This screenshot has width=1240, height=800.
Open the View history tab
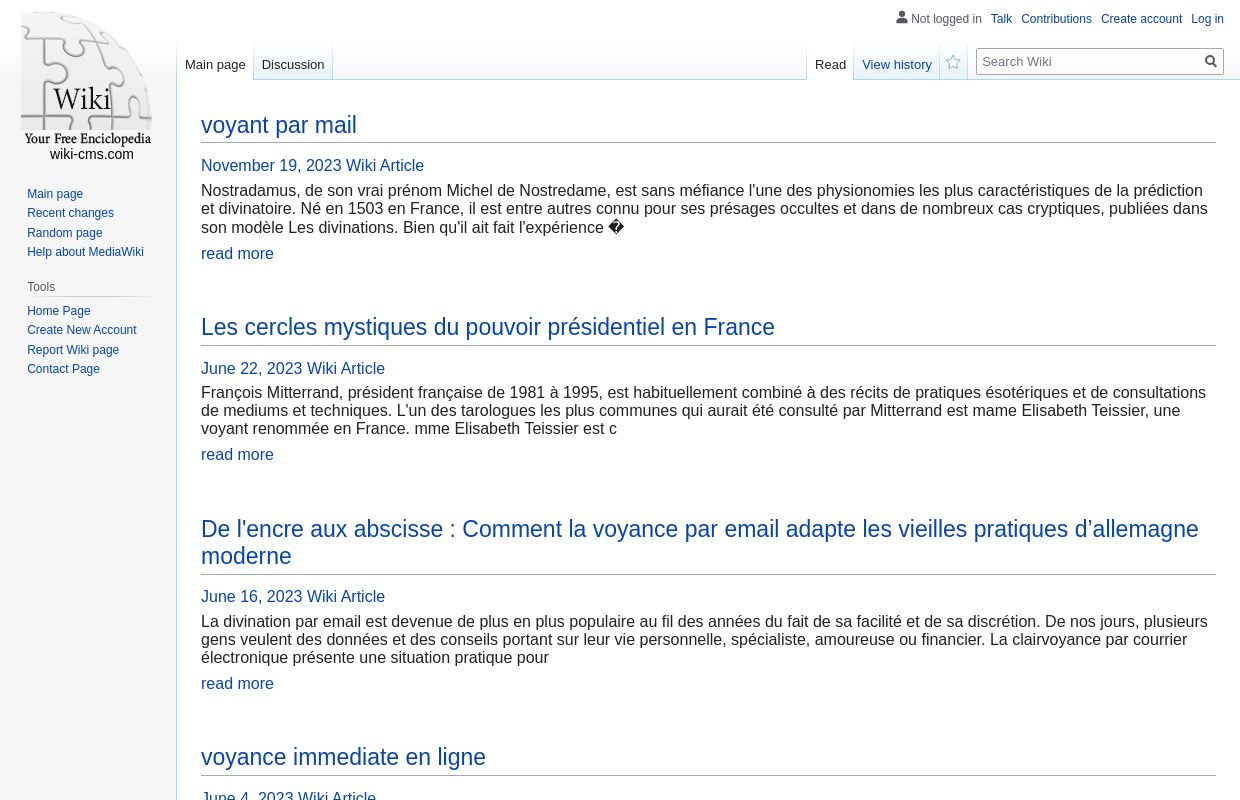point(897,64)
